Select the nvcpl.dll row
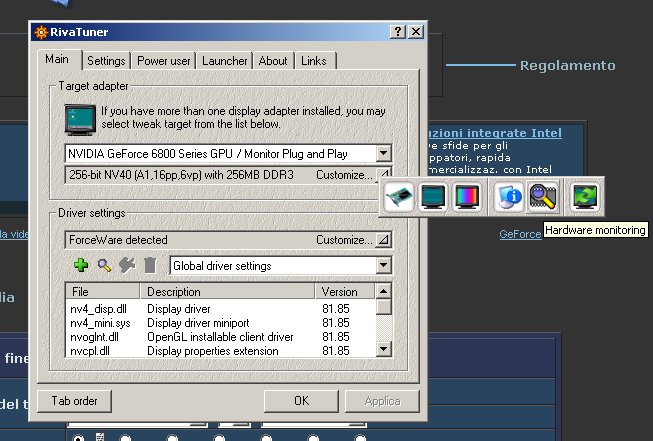The height and width of the screenshot is (441, 653). tap(220, 351)
